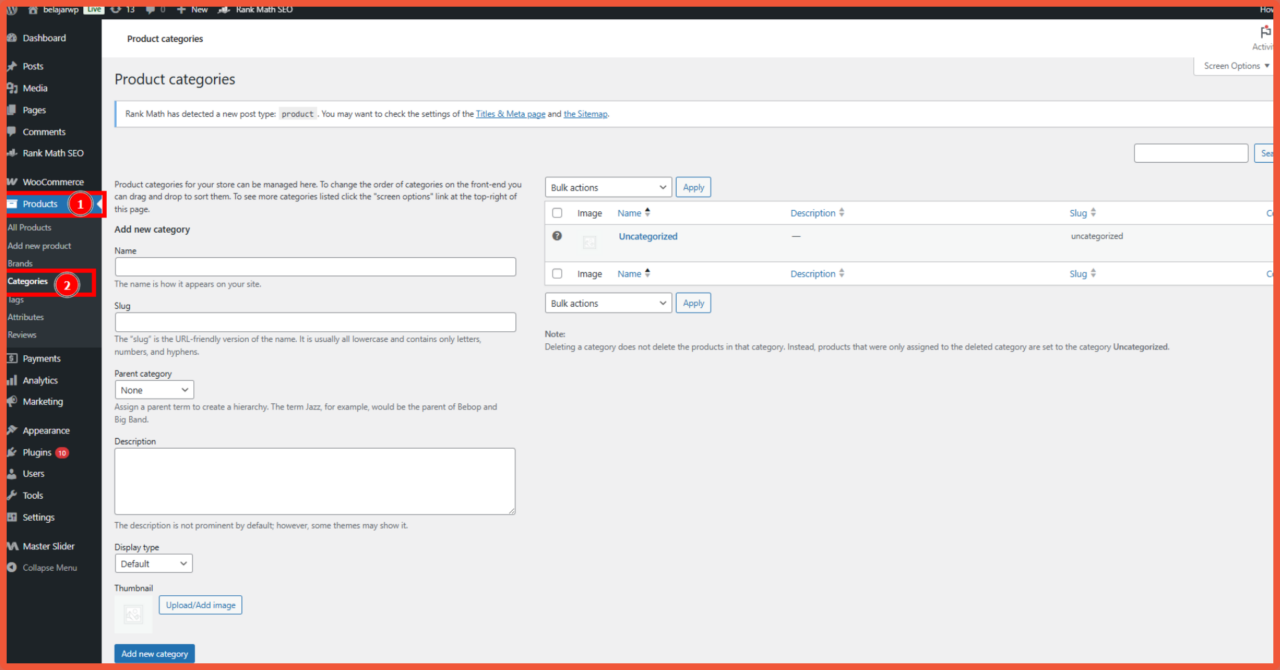The image size is (1280, 670).
Task: Open Attributes in the Products submenu
Action: [26, 317]
